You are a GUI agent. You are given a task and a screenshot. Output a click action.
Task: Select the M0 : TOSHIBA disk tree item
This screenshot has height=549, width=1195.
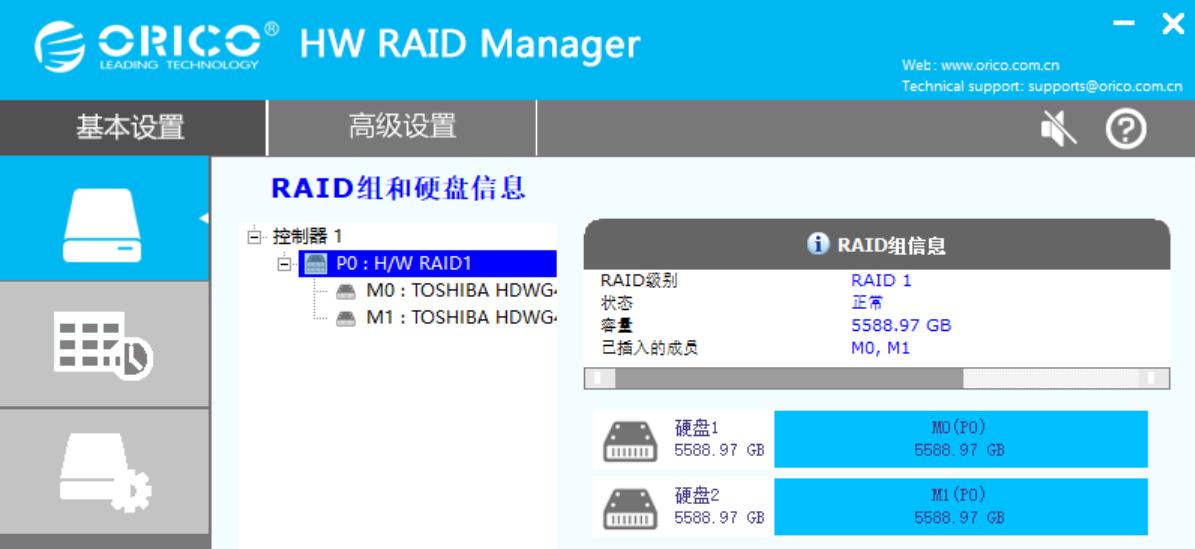(447, 291)
